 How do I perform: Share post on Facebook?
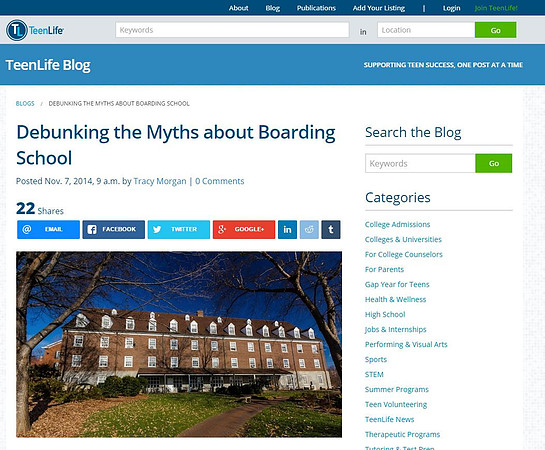point(114,229)
